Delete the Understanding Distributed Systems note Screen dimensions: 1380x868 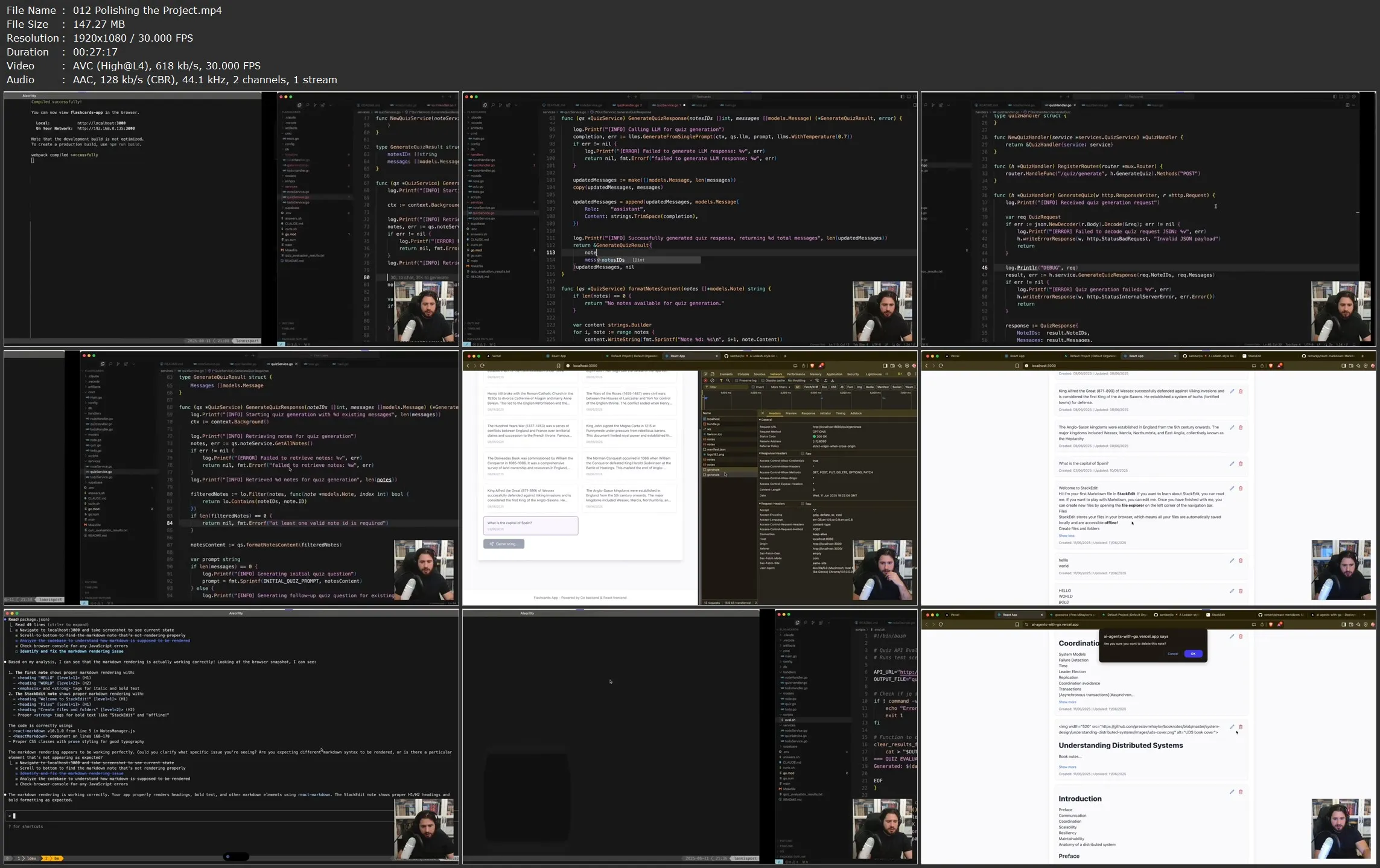pyautogui.click(x=1241, y=727)
